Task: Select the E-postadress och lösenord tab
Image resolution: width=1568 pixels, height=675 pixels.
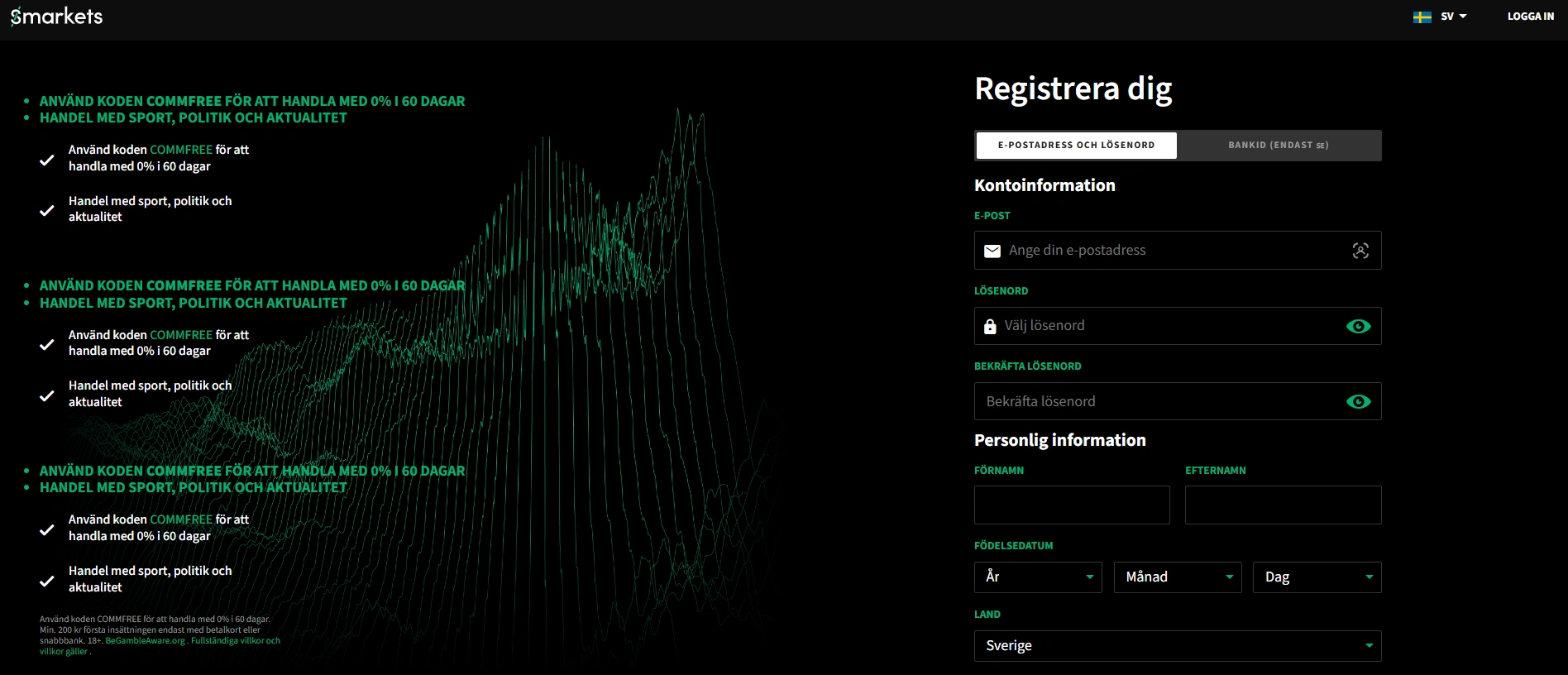Action: click(1076, 146)
